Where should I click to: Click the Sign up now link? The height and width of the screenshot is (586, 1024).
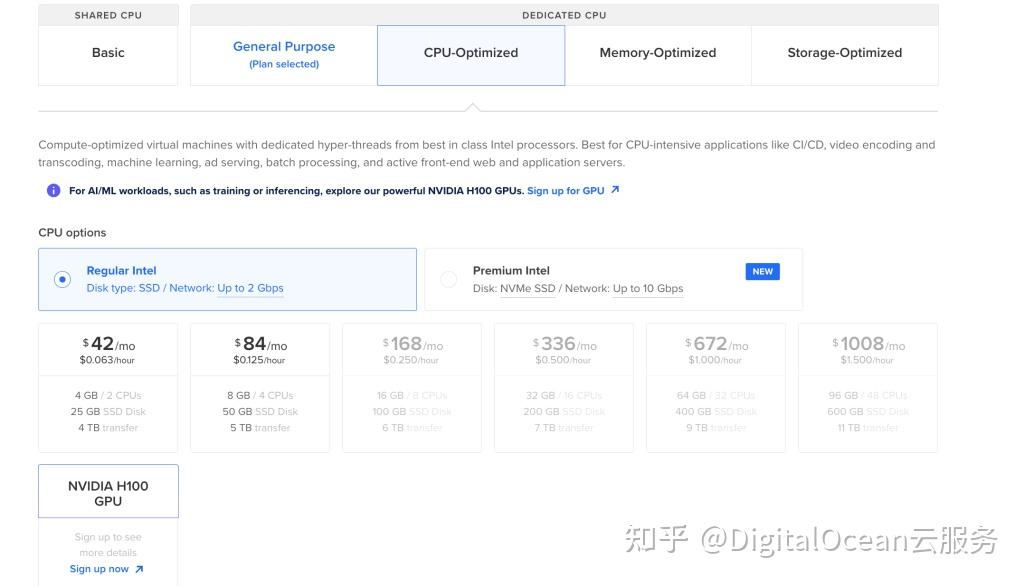pyautogui.click(x=102, y=568)
